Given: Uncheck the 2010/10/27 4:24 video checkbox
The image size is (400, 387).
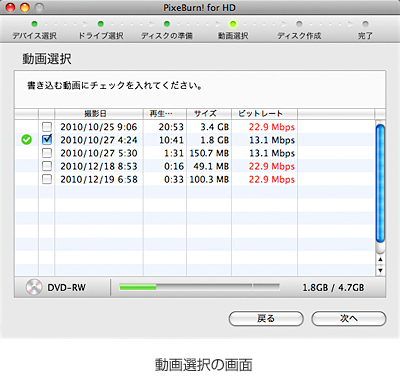Looking at the screenshot, I should tap(47, 139).
